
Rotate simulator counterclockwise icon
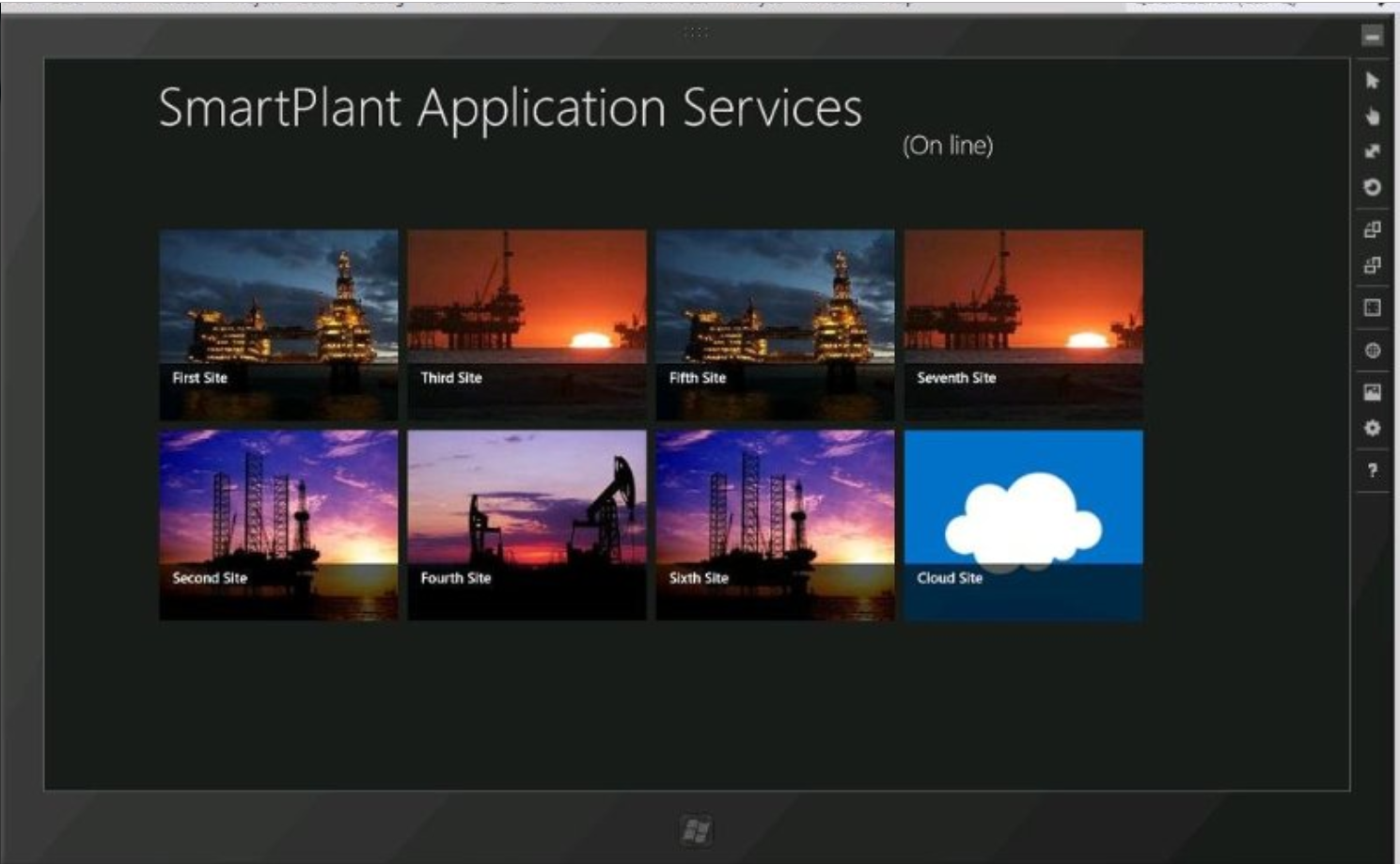pos(1372,265)
